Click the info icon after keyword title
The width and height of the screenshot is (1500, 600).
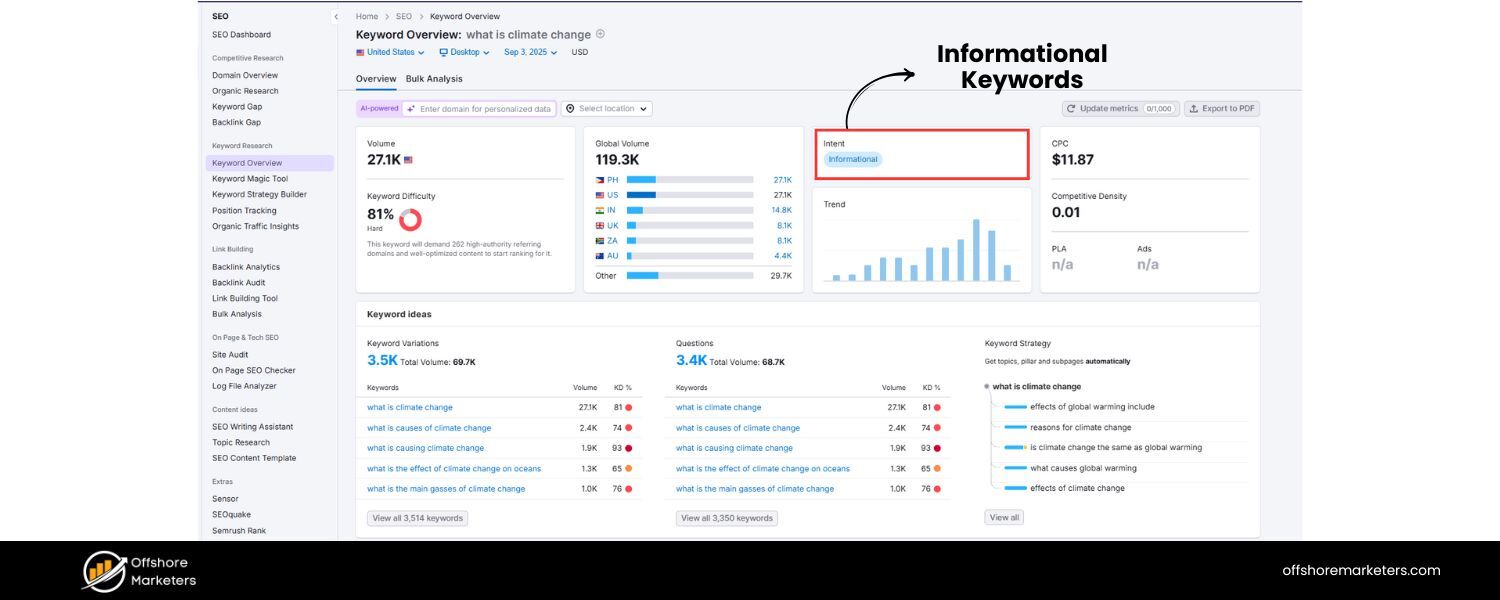(x=600, y=33)
